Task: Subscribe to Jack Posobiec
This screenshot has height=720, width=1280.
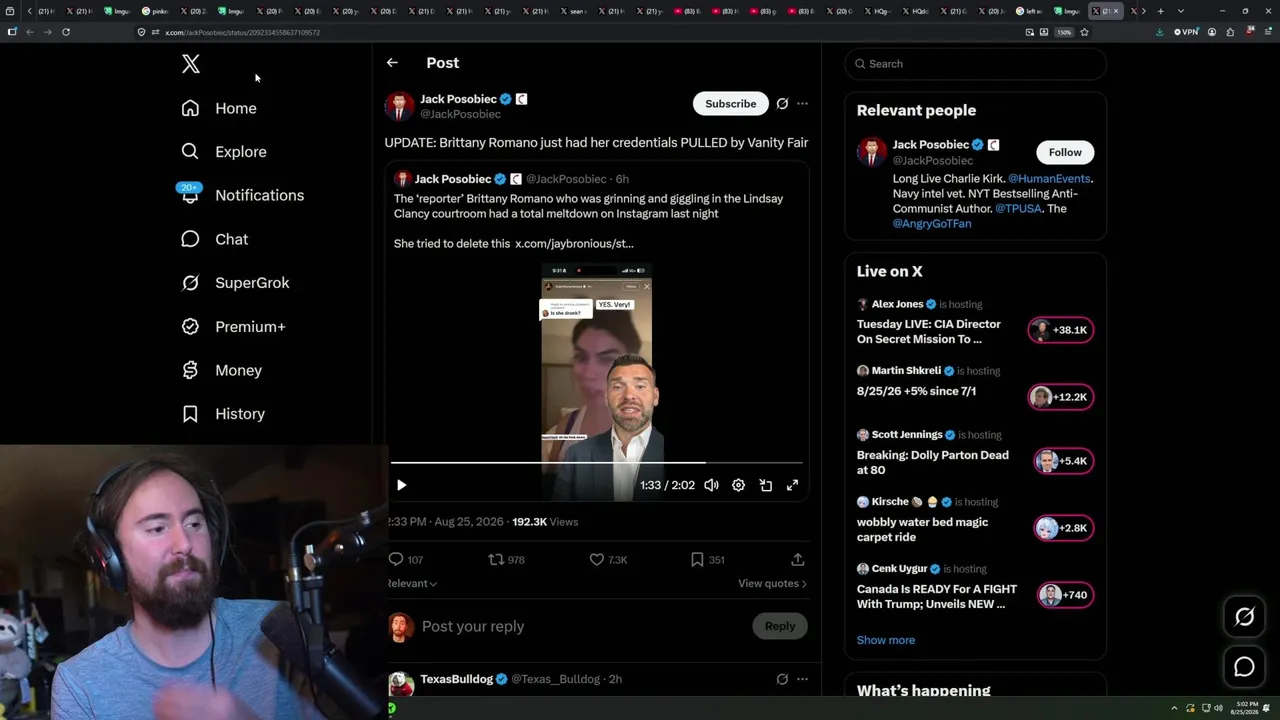Action: 730,104
